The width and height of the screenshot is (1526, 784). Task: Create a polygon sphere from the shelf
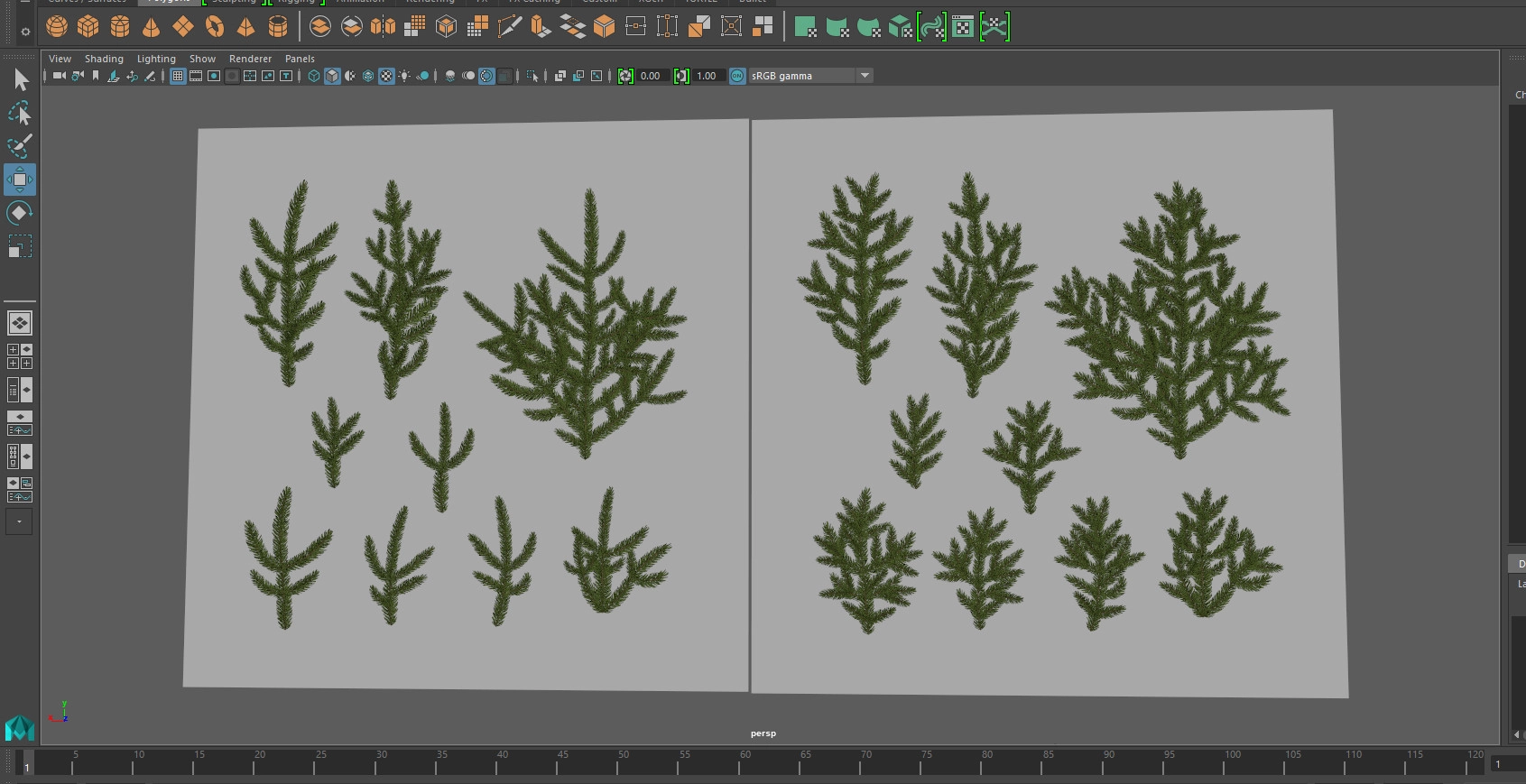(x=57, y=27)
